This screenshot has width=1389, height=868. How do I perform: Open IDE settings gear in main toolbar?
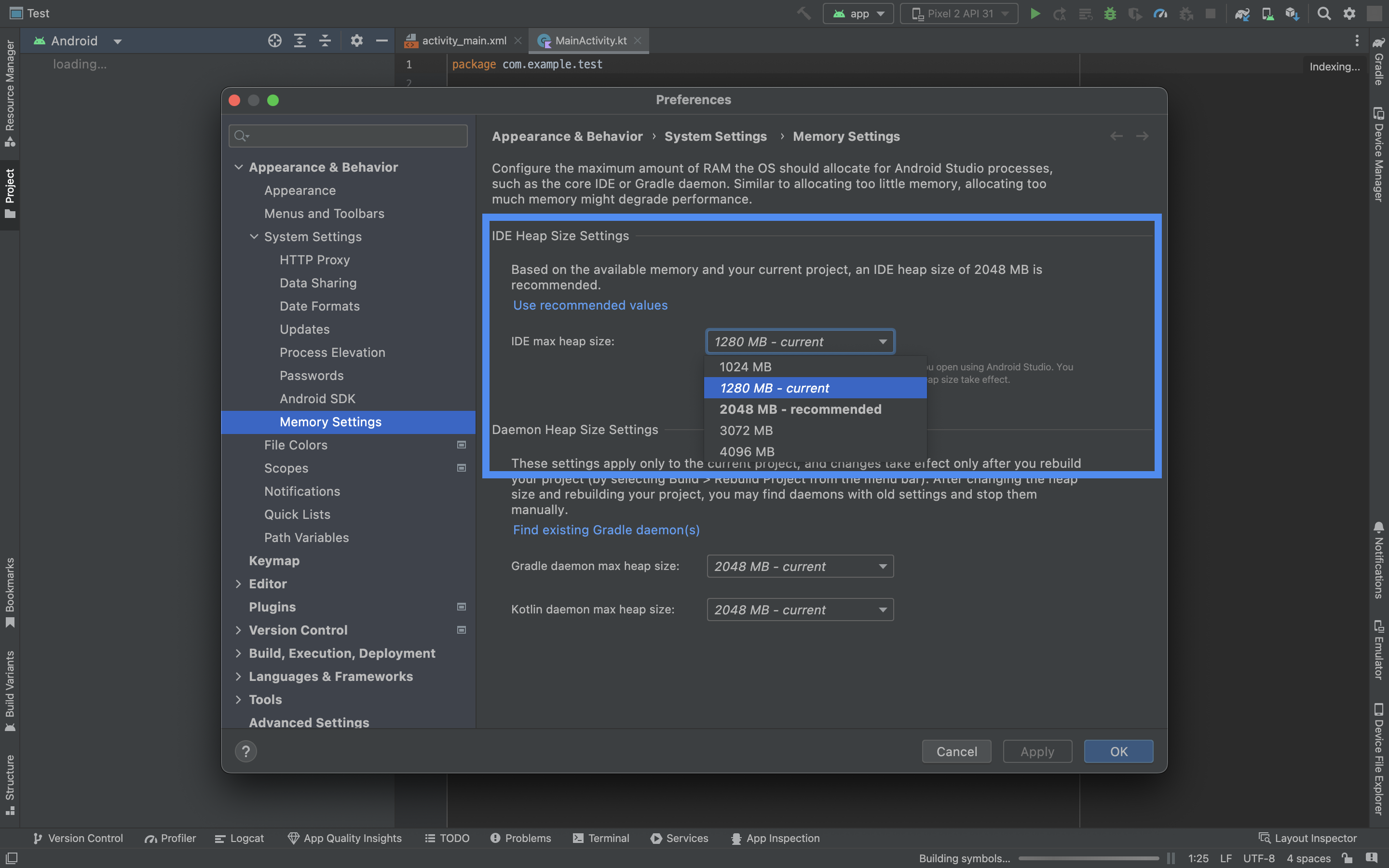click(x=1349, y=13)
